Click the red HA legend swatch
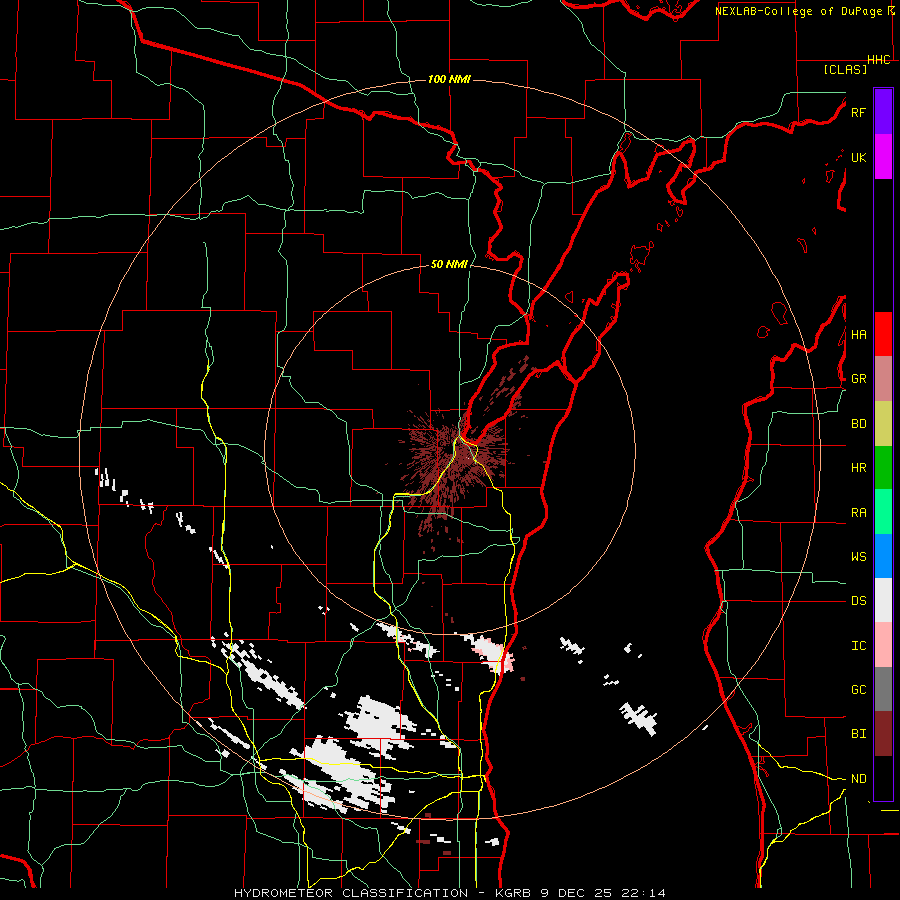Viewport: 900px width, 900px height. coord(883,334)
